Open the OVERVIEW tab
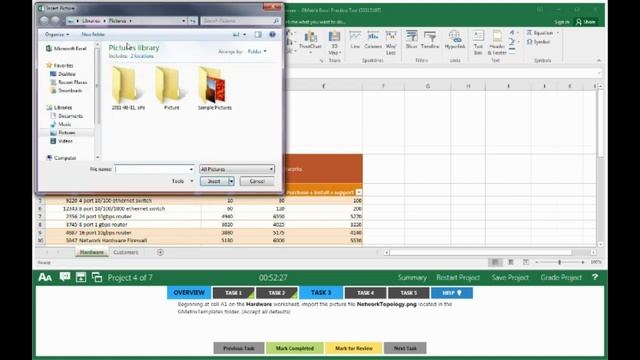640x360 pixels. tap(189, 293)
